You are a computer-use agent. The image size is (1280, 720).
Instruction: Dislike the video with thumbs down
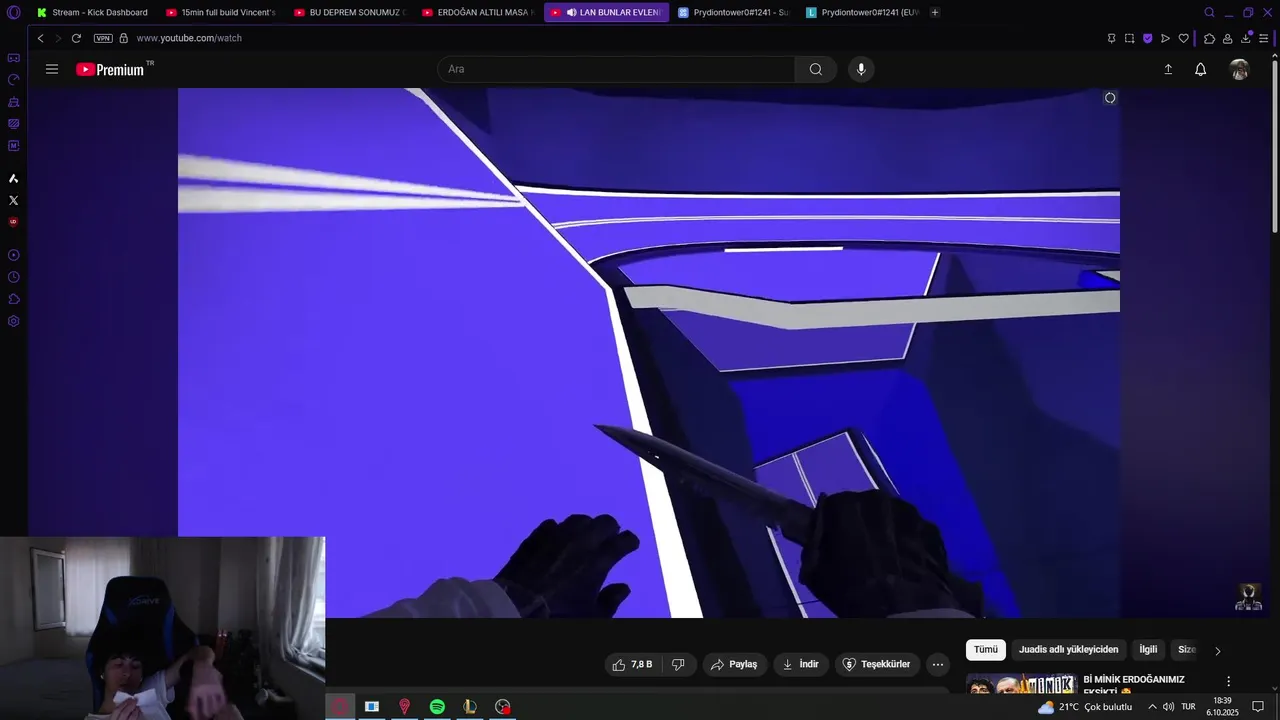tap(678, 664)
